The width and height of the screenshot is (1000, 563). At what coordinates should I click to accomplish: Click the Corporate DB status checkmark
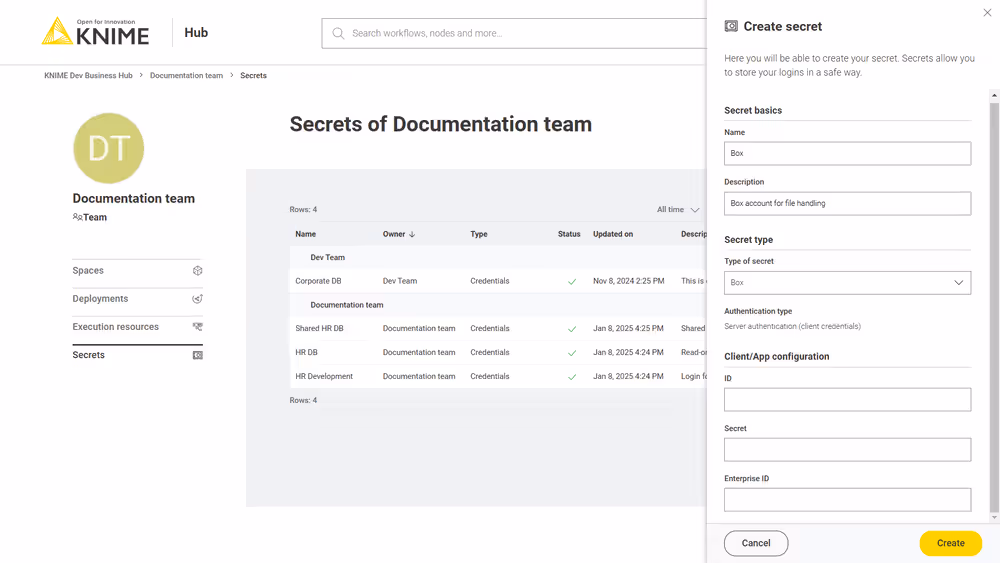(572, 281)
